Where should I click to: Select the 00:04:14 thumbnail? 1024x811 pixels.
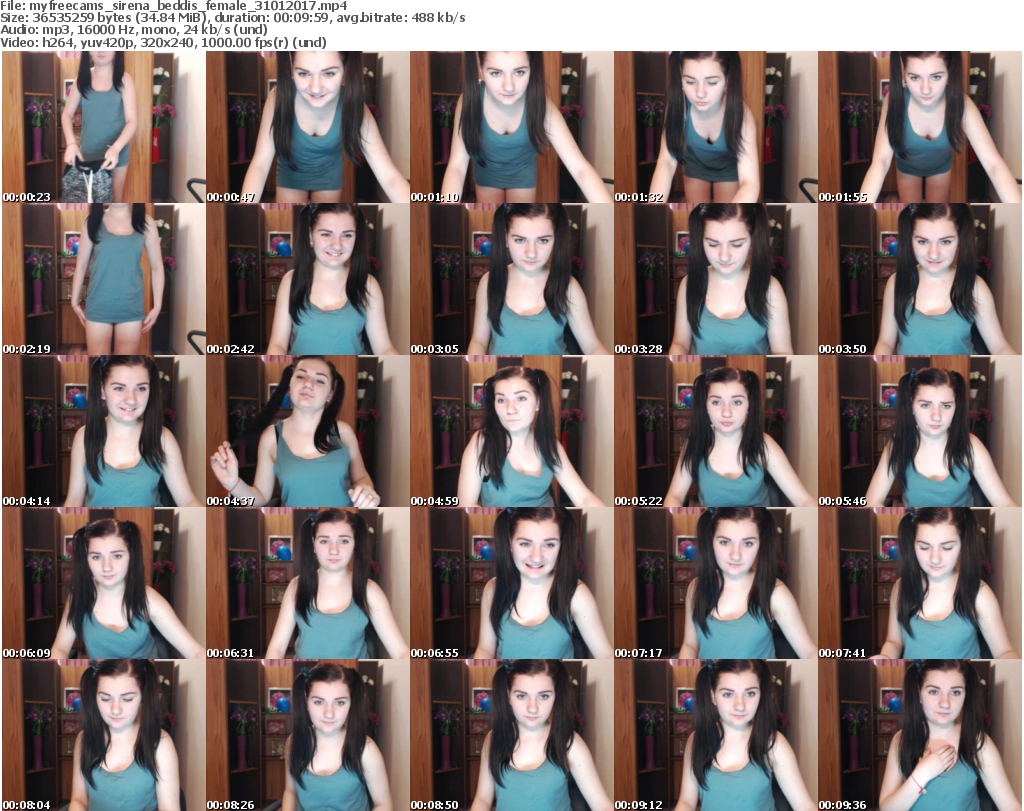pos(104,431)
